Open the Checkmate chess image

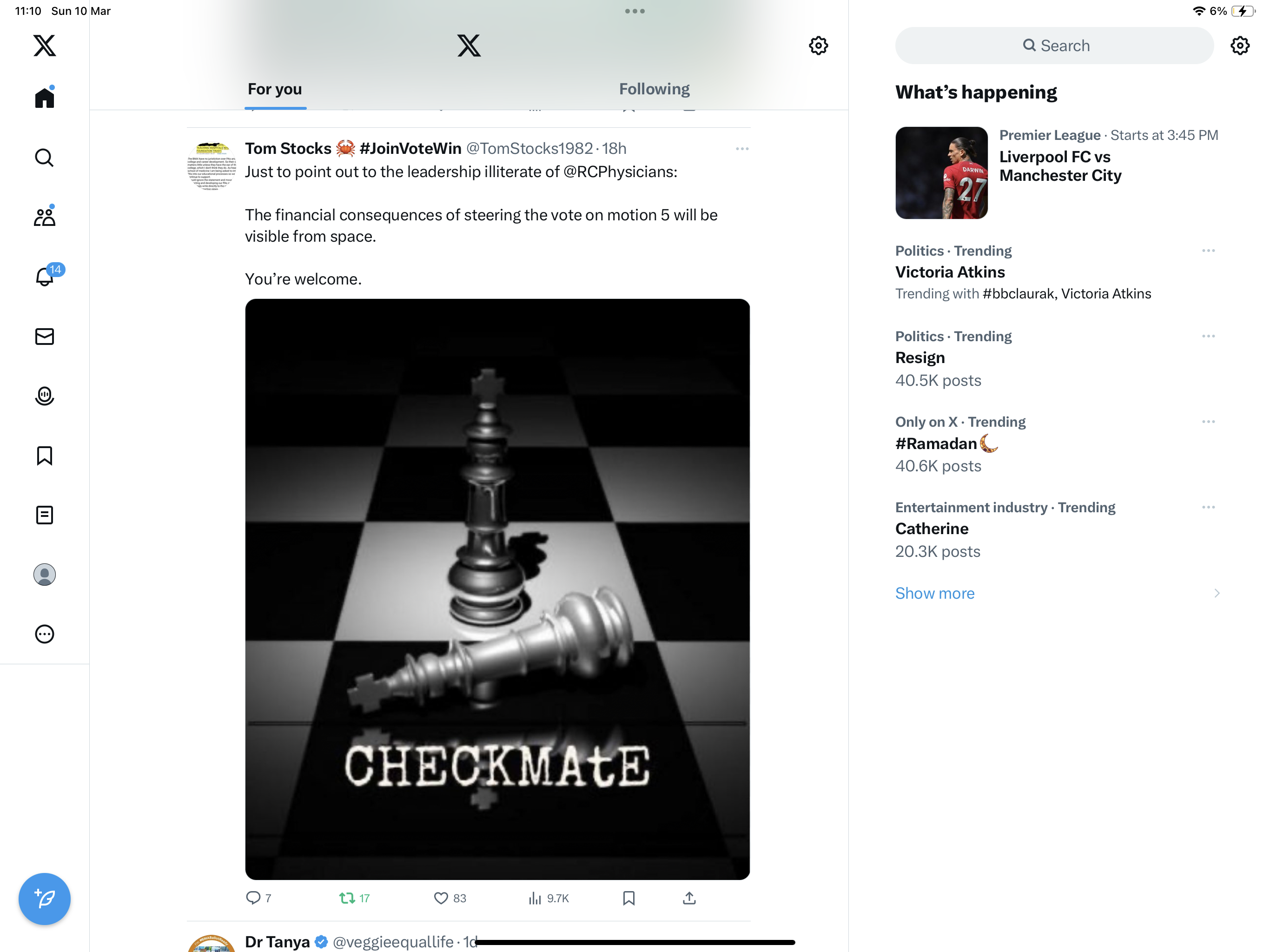(497, 589)
